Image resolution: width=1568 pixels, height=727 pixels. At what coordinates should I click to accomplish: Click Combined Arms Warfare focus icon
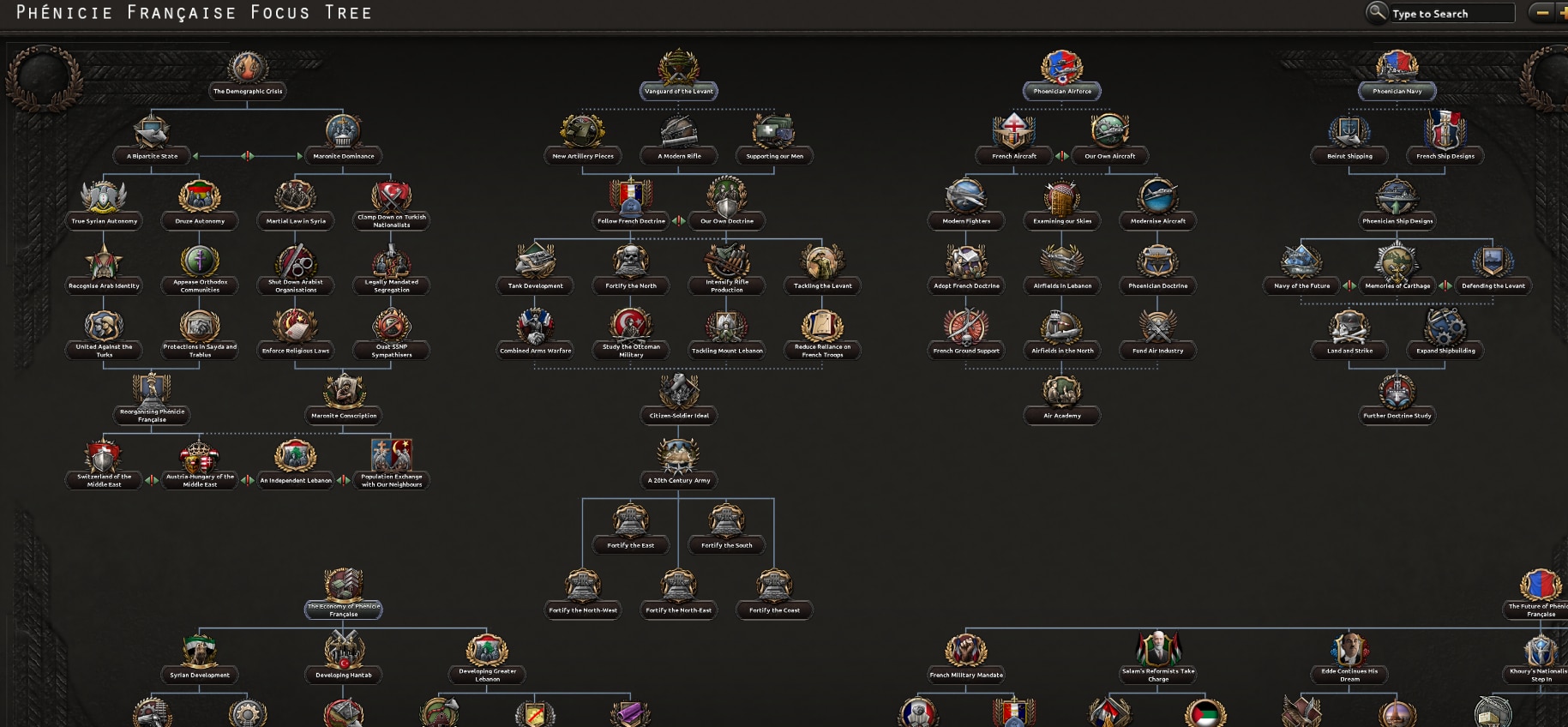pyautogui.click(x=535, y=326)
